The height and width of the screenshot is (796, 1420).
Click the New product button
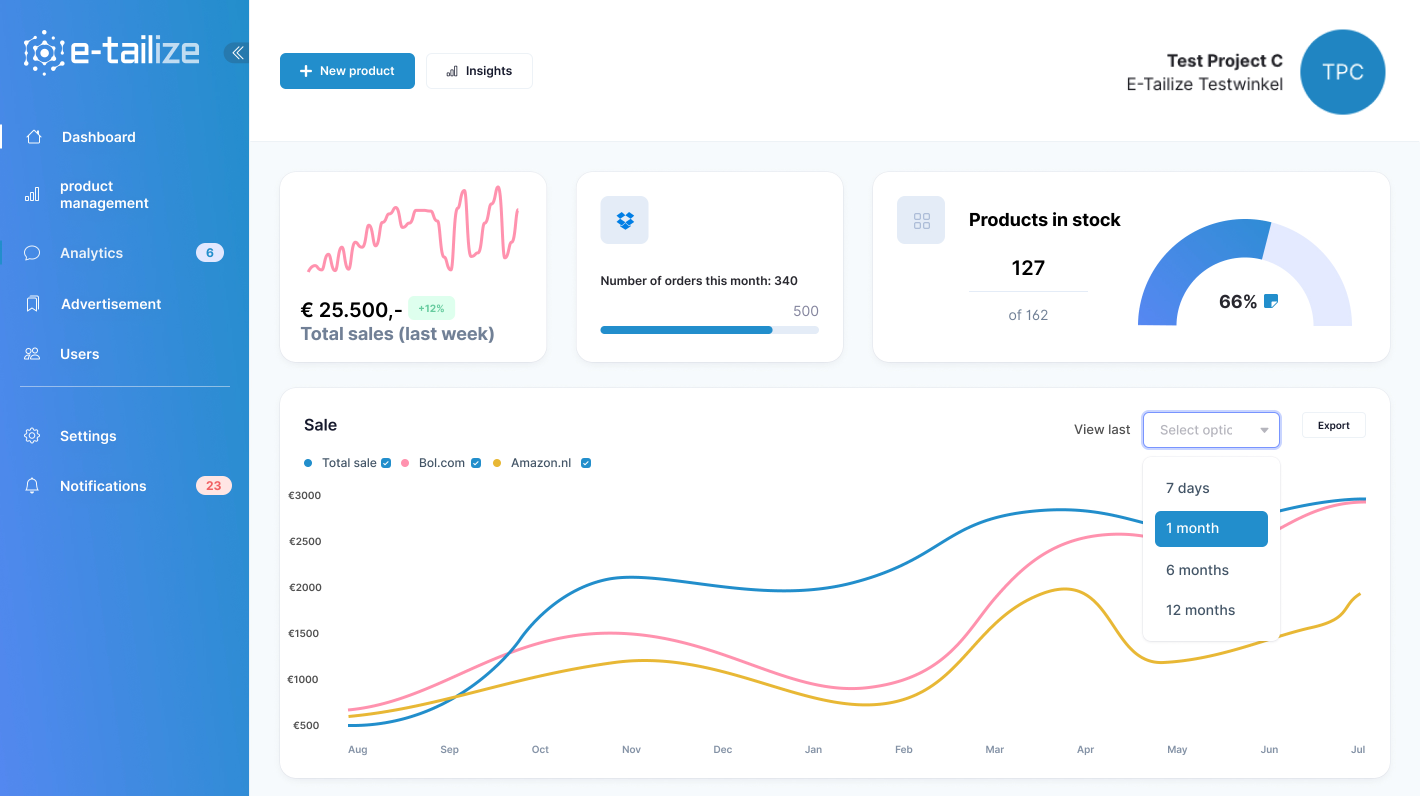pyautogui.click(x=347, y=71)
